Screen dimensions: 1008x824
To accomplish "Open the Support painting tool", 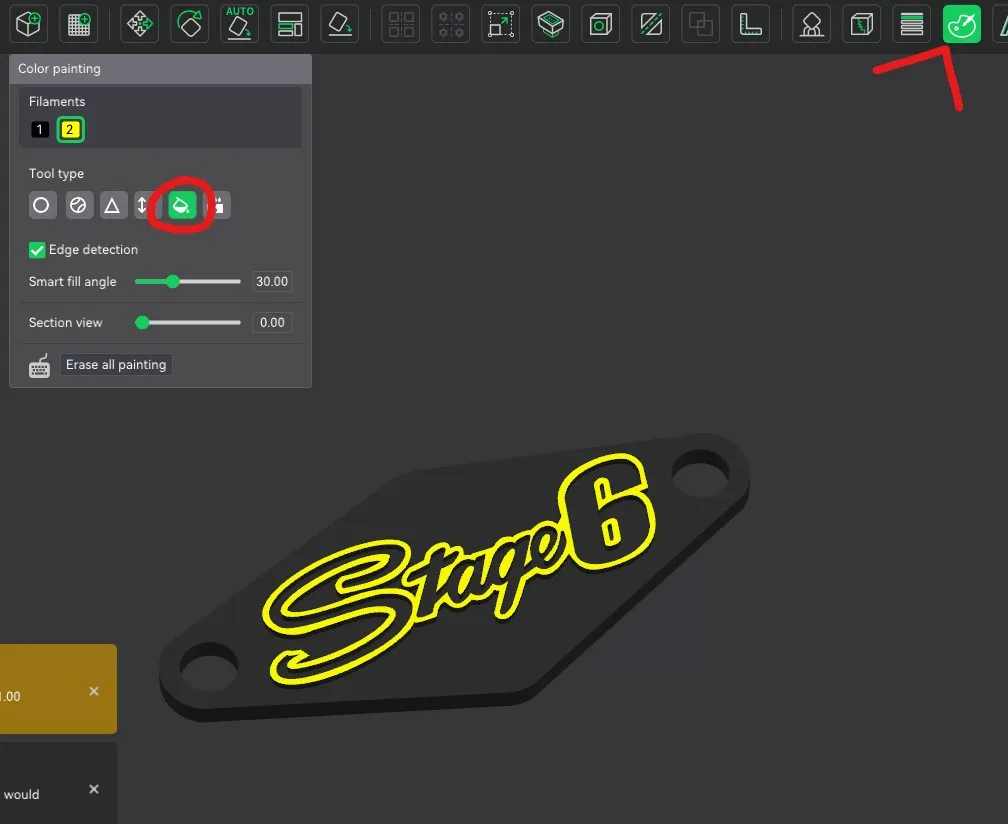I will tap(812, 24).
